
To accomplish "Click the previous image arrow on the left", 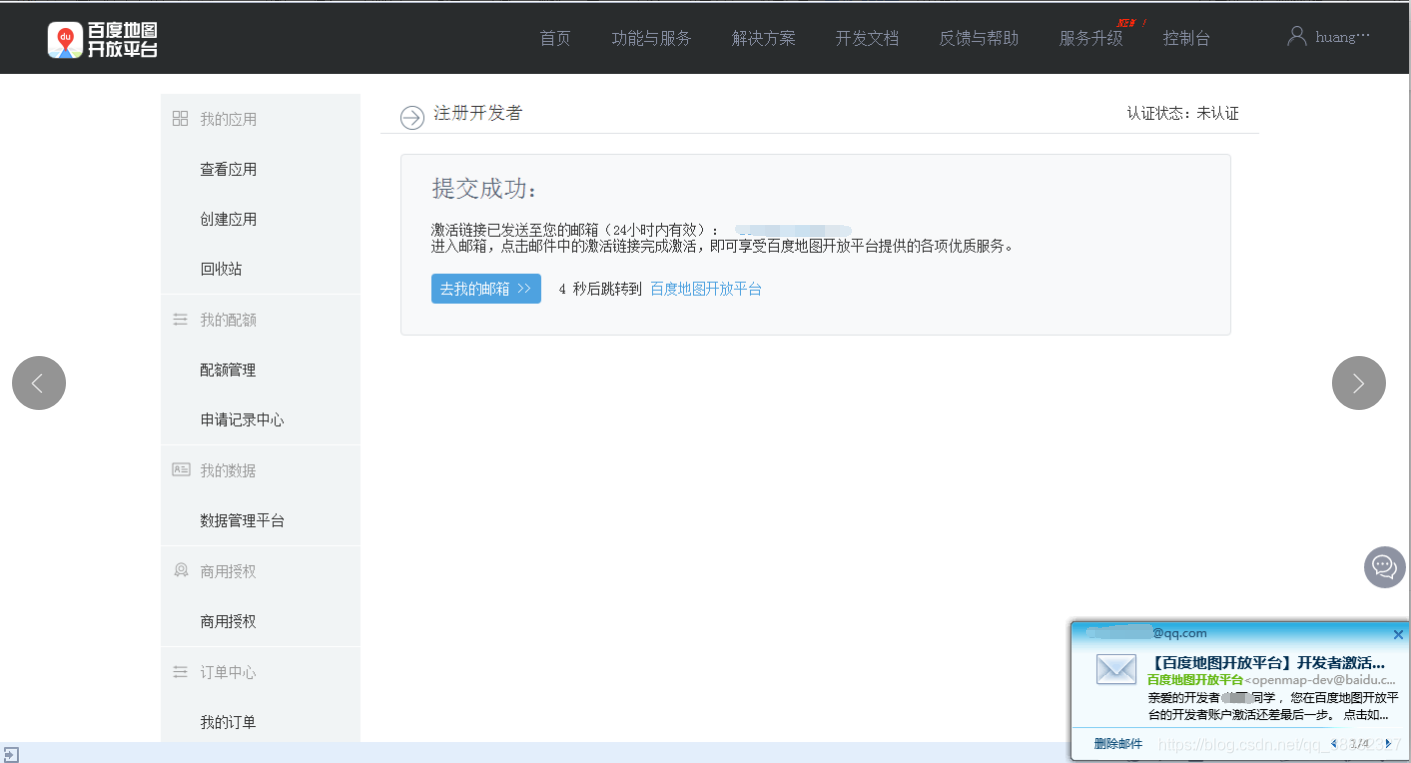I will tap(39, 383).
